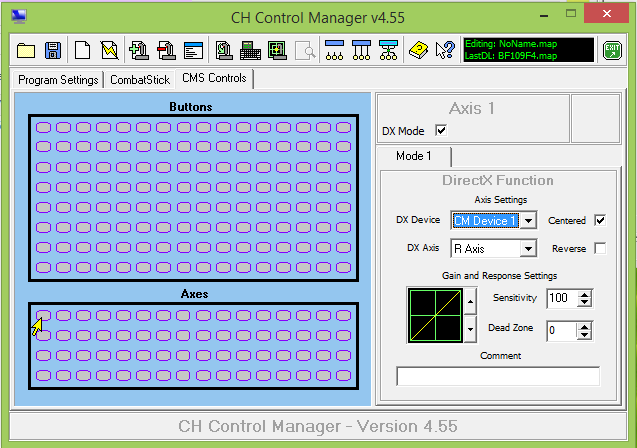This screenshot has width=637, height=448.
Task: Remove a controller with the red minus joystick icon
Action: coord(166,51)
